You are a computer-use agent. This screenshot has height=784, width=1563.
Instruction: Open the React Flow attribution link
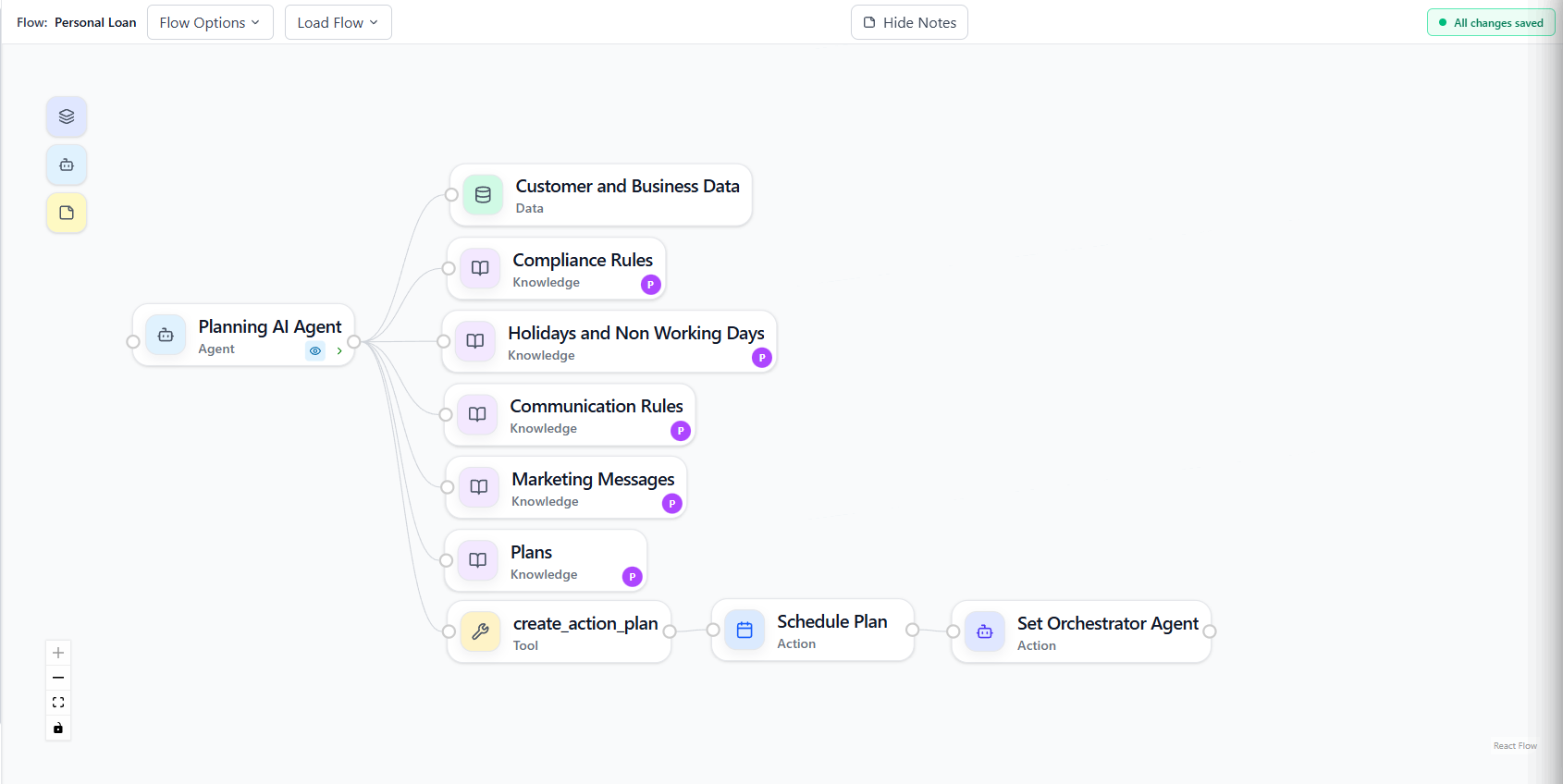pos(1515,746)
